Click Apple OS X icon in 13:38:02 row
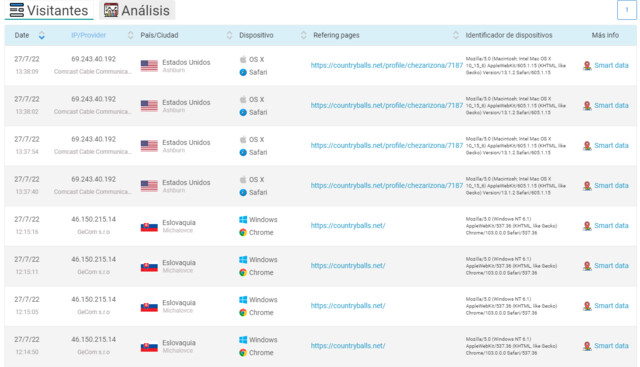 [243, 99]
